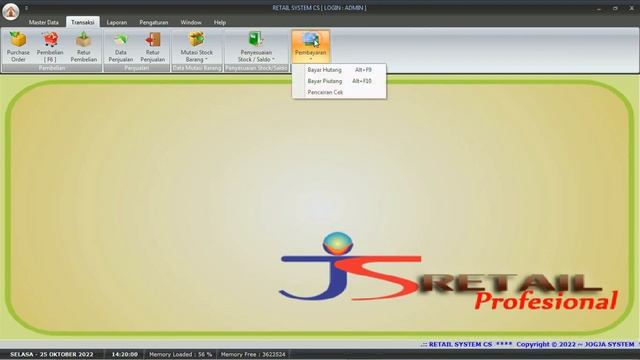Click Memory Free : 3622524 status entry

(x=253, y=354)
